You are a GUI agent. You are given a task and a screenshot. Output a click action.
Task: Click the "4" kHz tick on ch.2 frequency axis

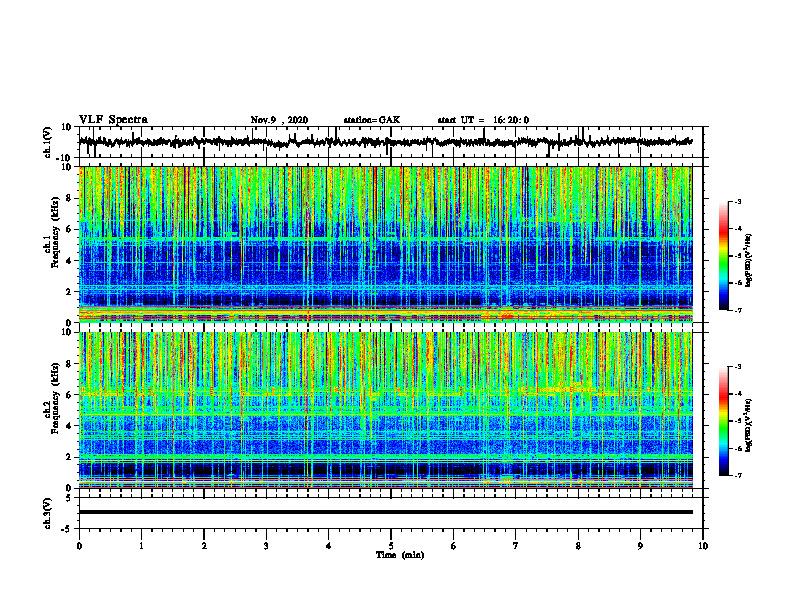click(x=69, y=426)
